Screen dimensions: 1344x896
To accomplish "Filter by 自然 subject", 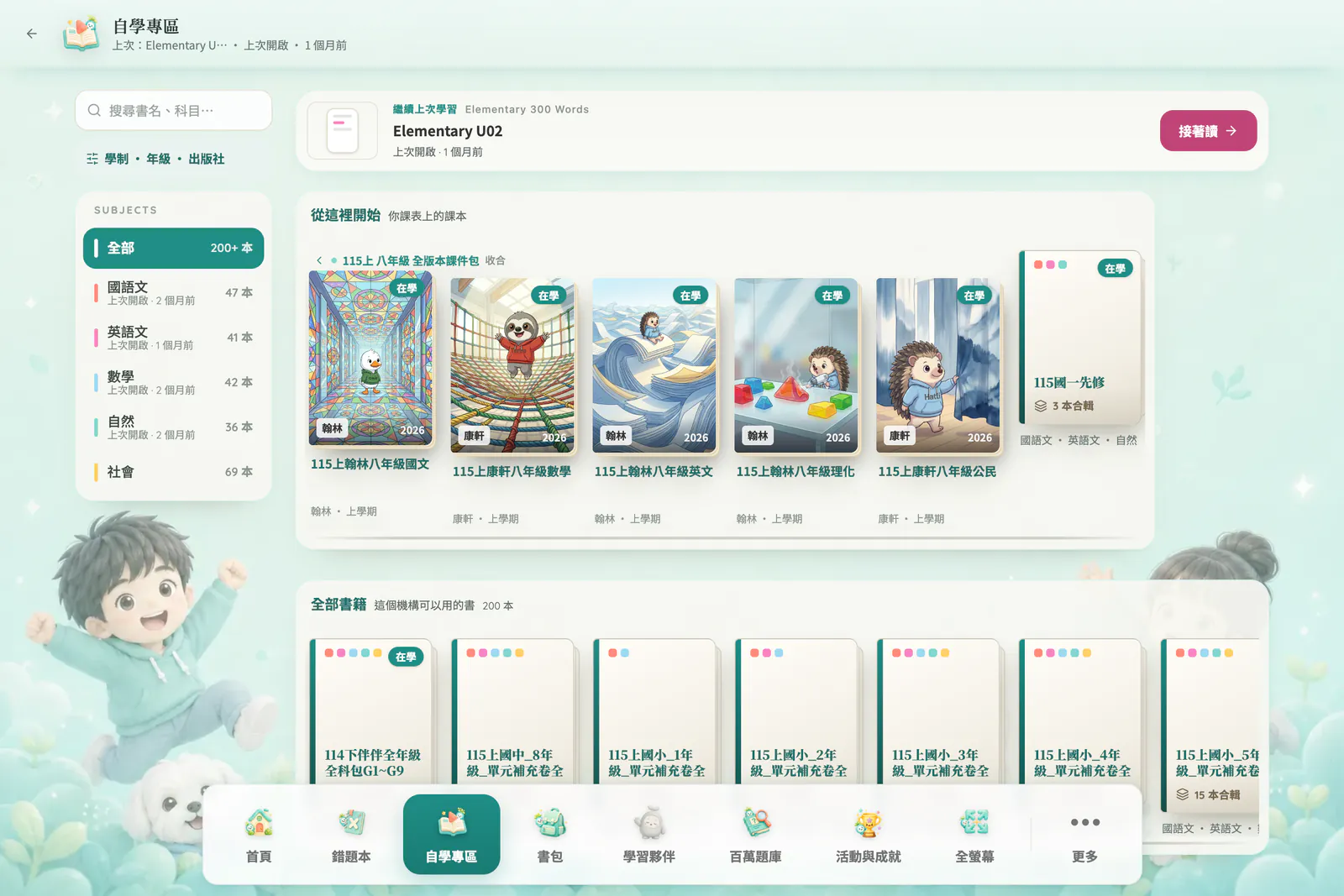I will pos(174,427).
